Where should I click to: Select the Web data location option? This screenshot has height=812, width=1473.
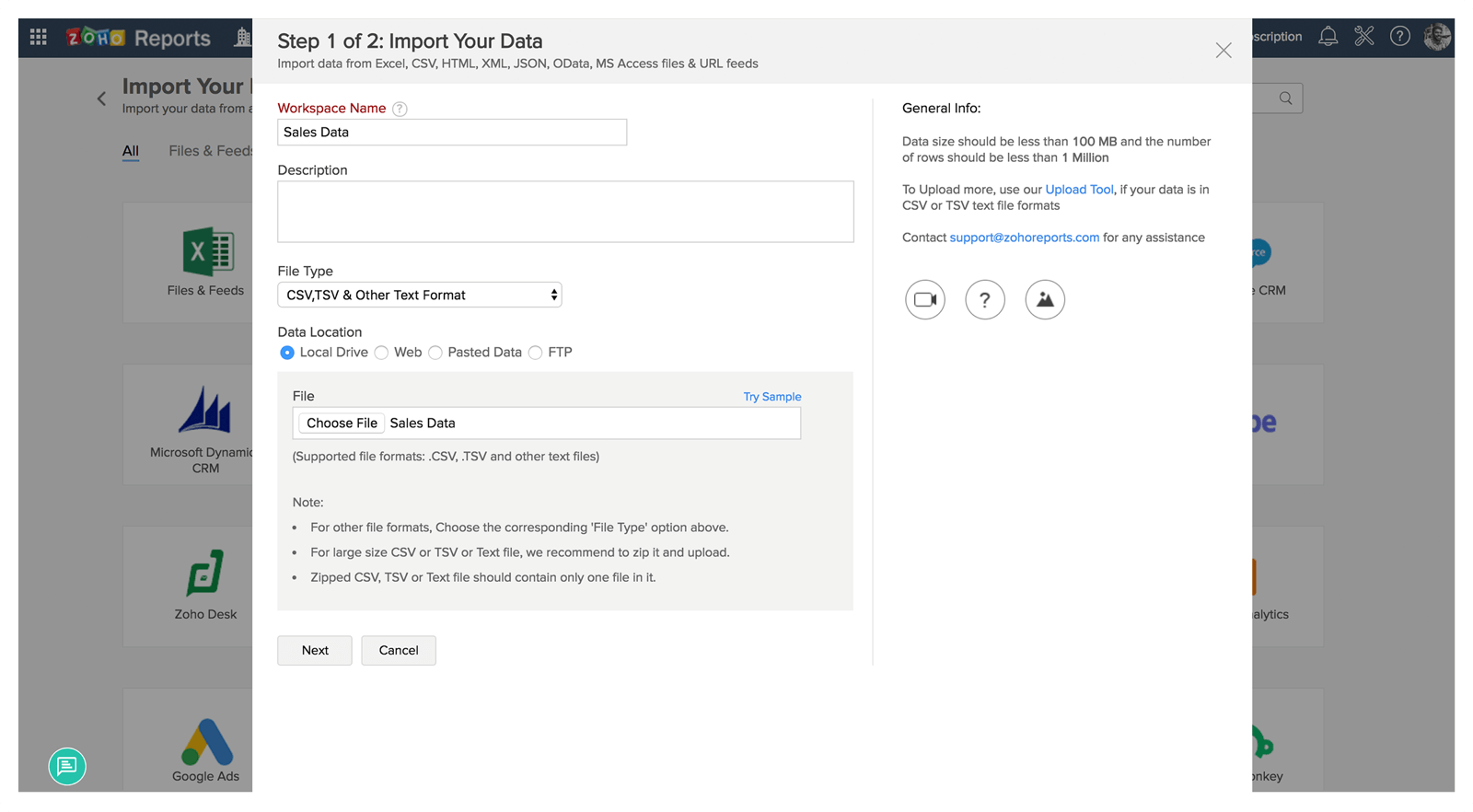click(381, 353)
